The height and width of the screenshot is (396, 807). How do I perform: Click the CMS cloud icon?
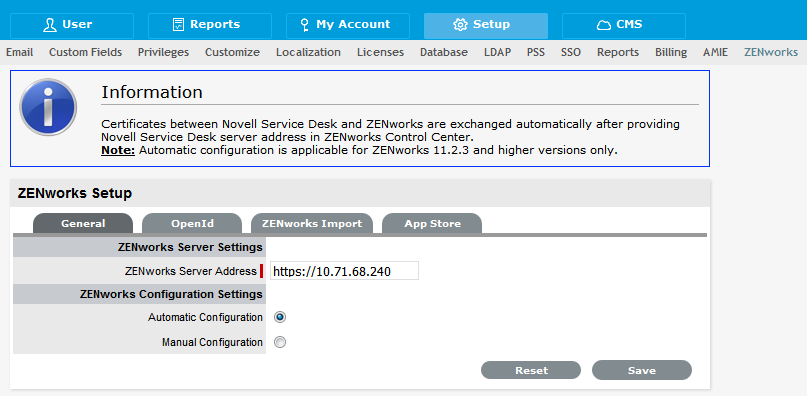(603, 25)
